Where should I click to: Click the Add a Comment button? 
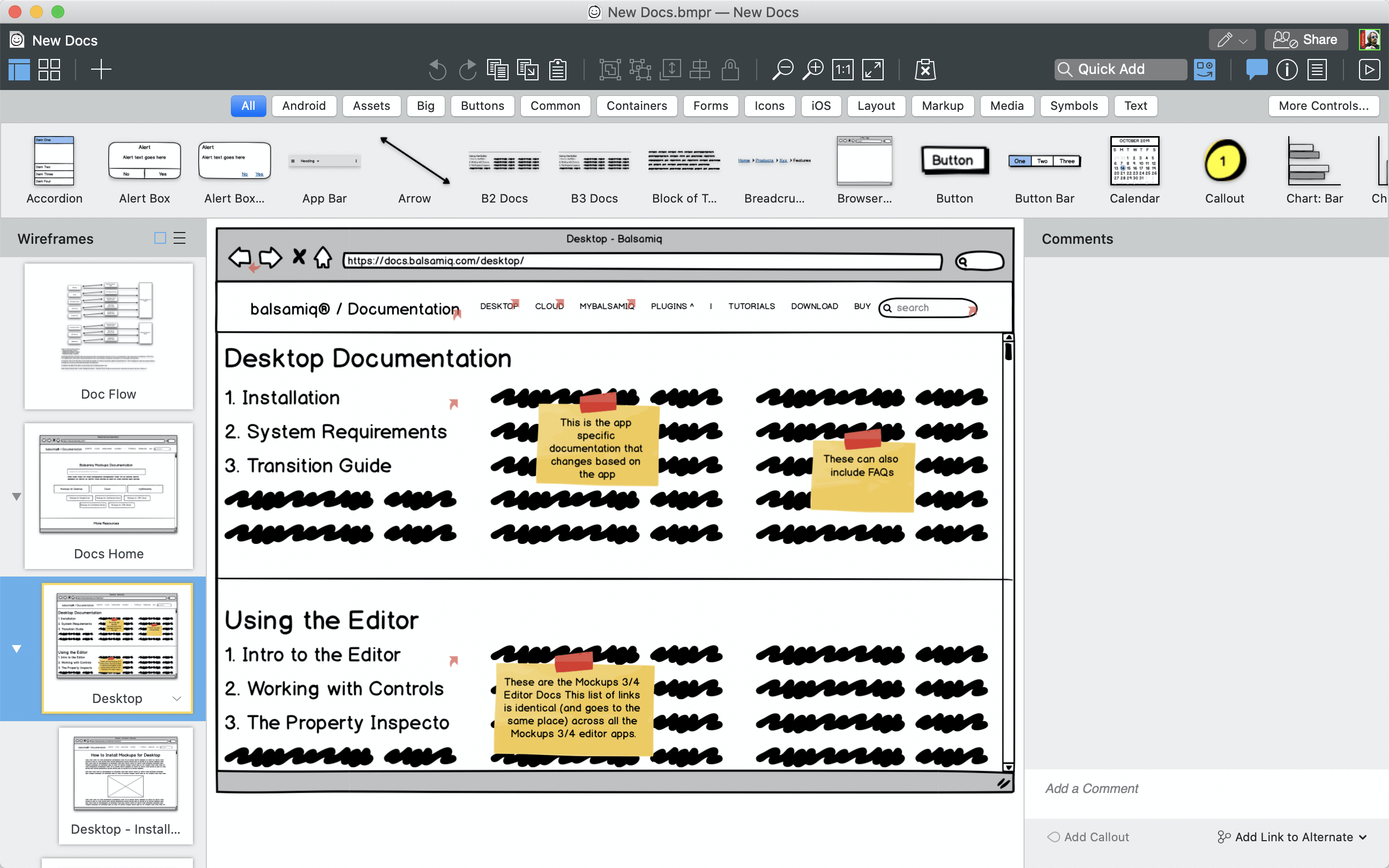(x=1090, y=788)
